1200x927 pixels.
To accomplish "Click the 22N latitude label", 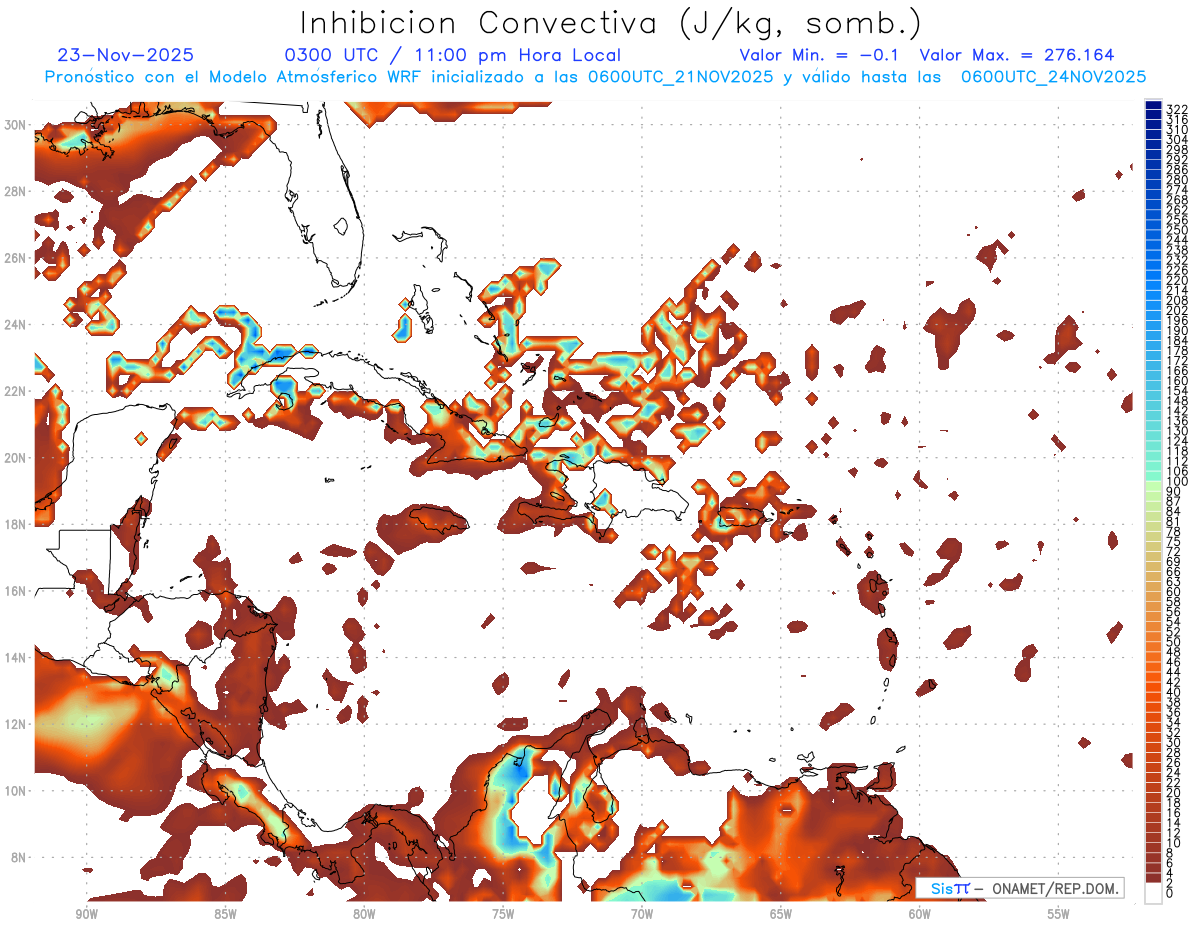I will tap(15, 391).
